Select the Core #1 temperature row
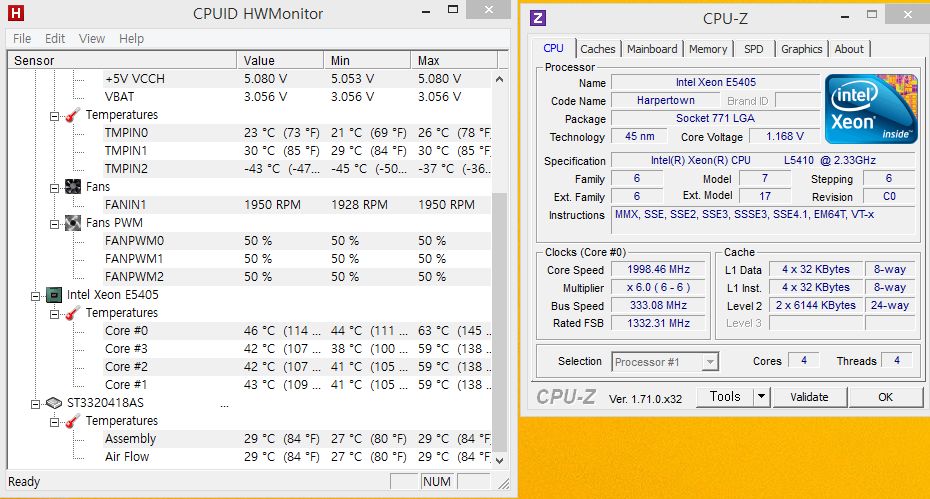Image resolution: width=930 pixels, height=499 pixels. pyautogui.click(x=297, y=384)
